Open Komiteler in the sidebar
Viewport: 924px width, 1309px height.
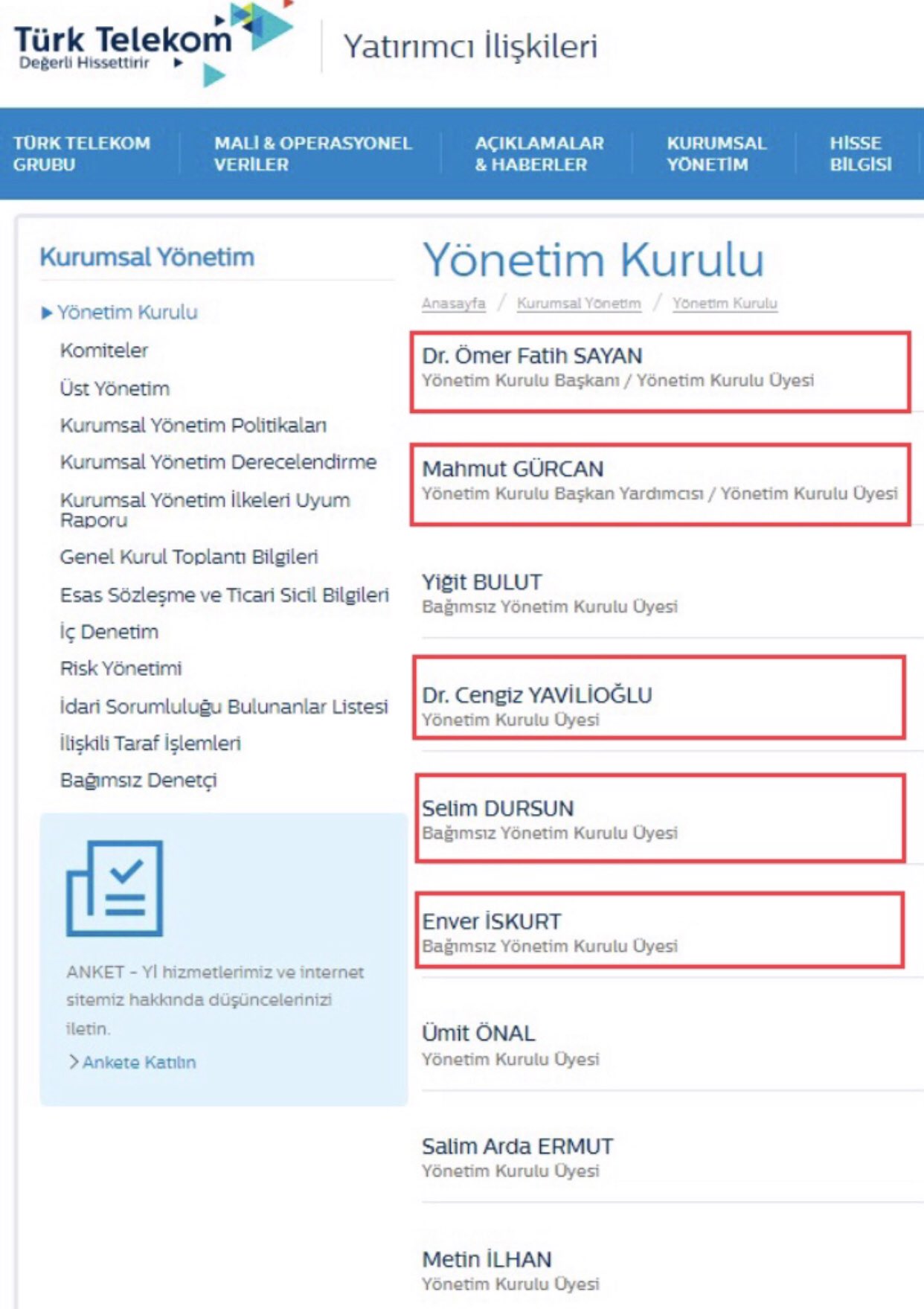[x=104, y=351]
